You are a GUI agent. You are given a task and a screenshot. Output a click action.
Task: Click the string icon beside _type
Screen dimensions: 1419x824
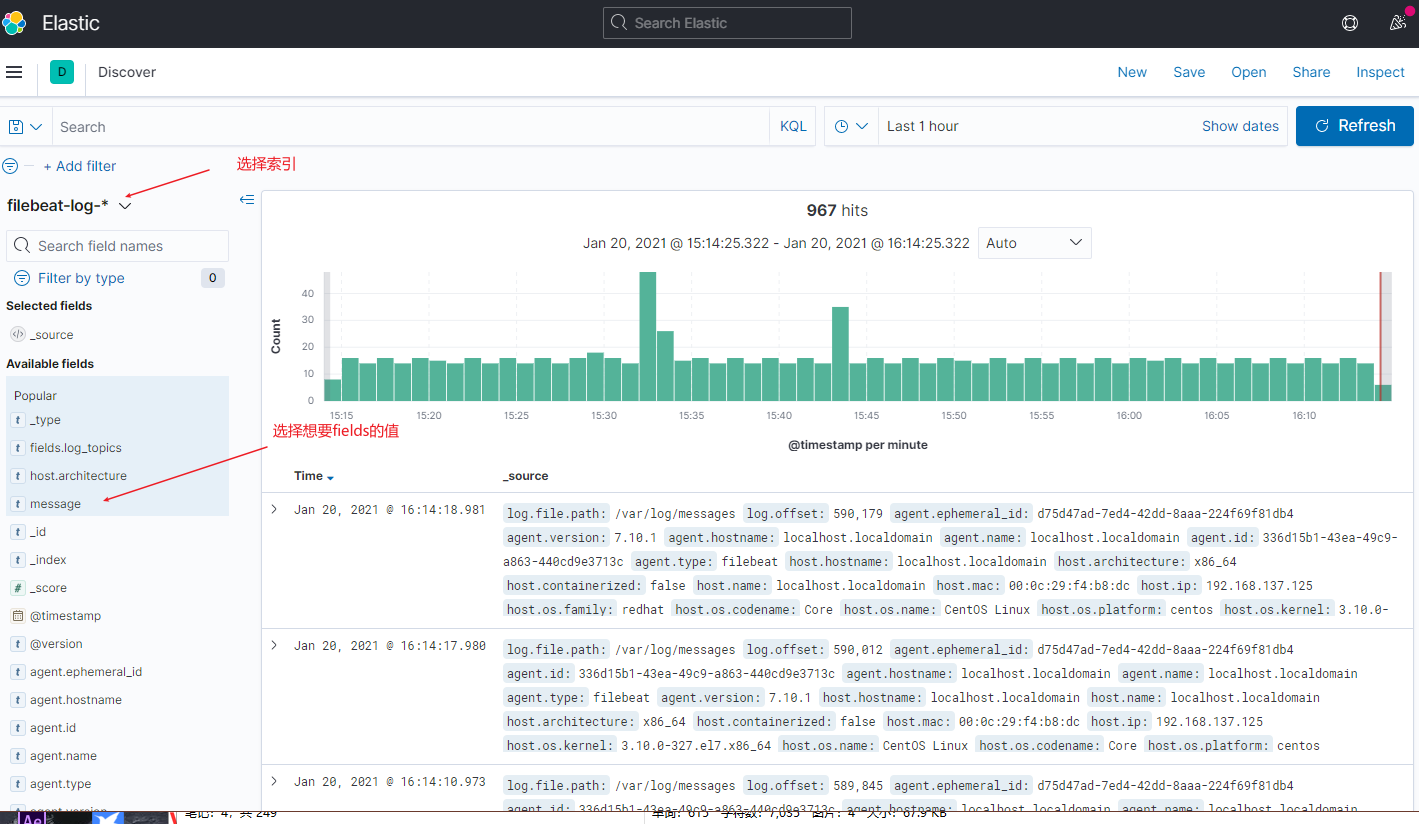coord(18,420)
